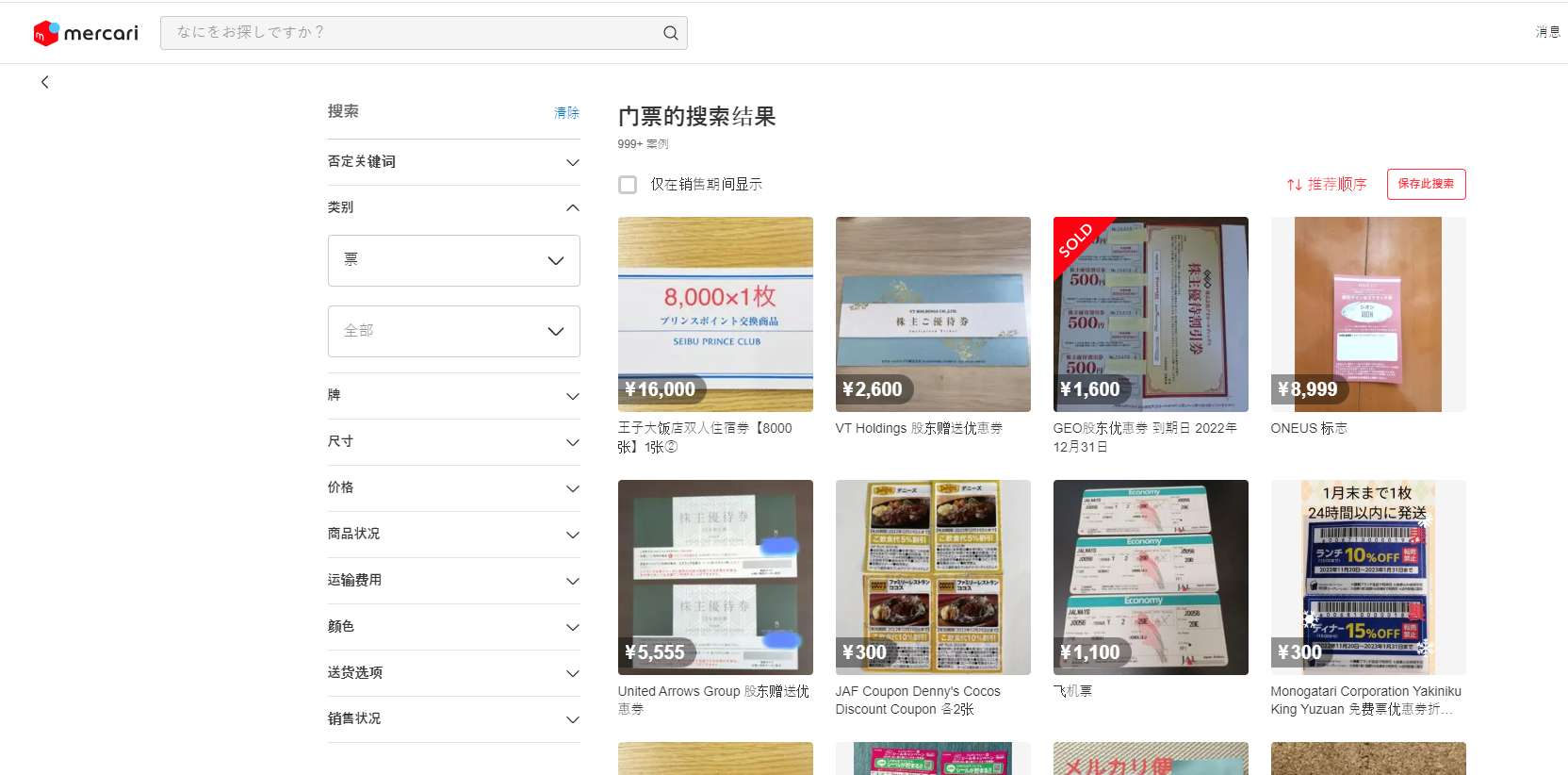Click the back arrow icon

click(x=44, y=82)
